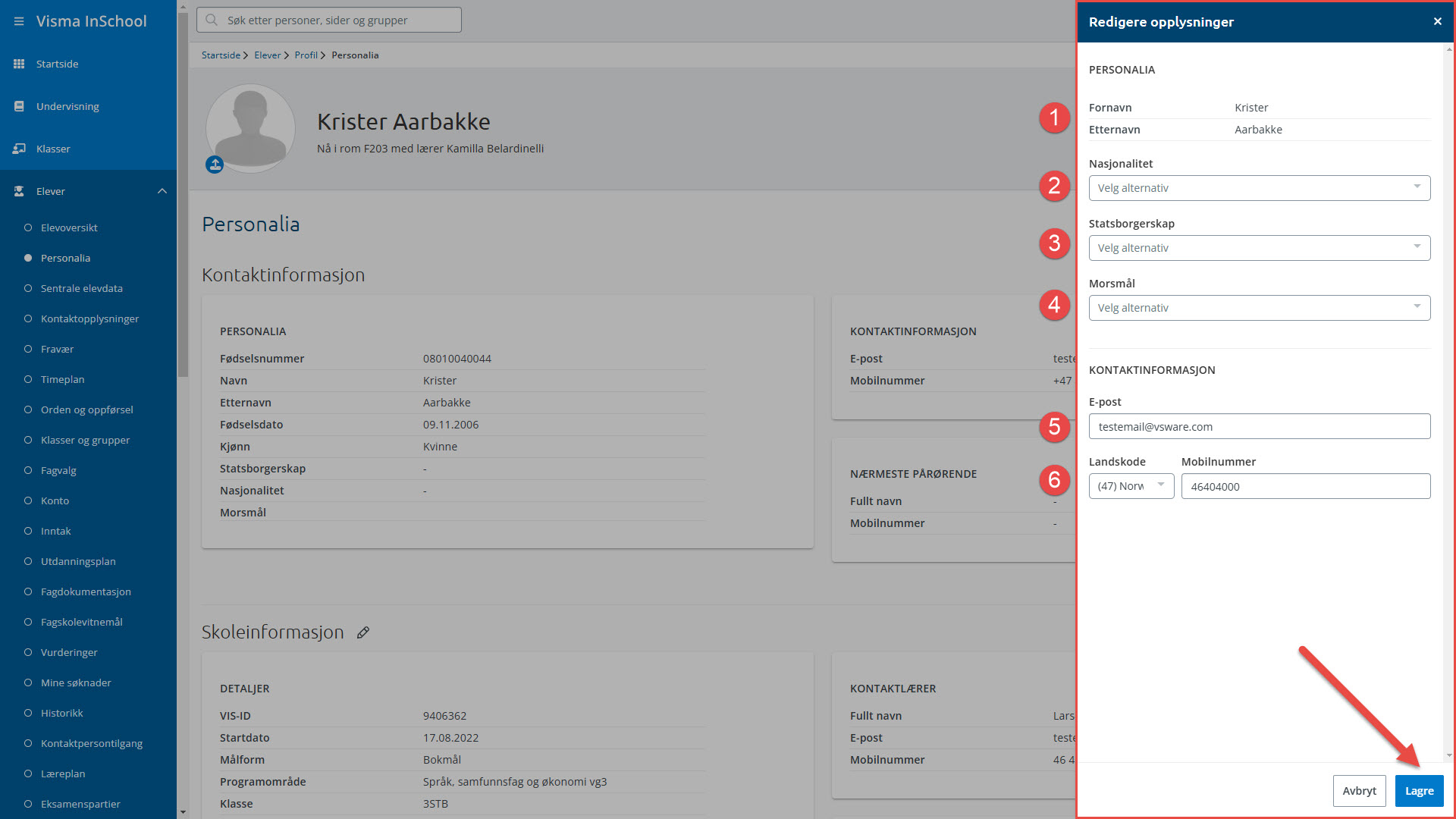Expand the Landskode selector
This screenshot has height=819, width=1456.
(x=1131, y=486)
